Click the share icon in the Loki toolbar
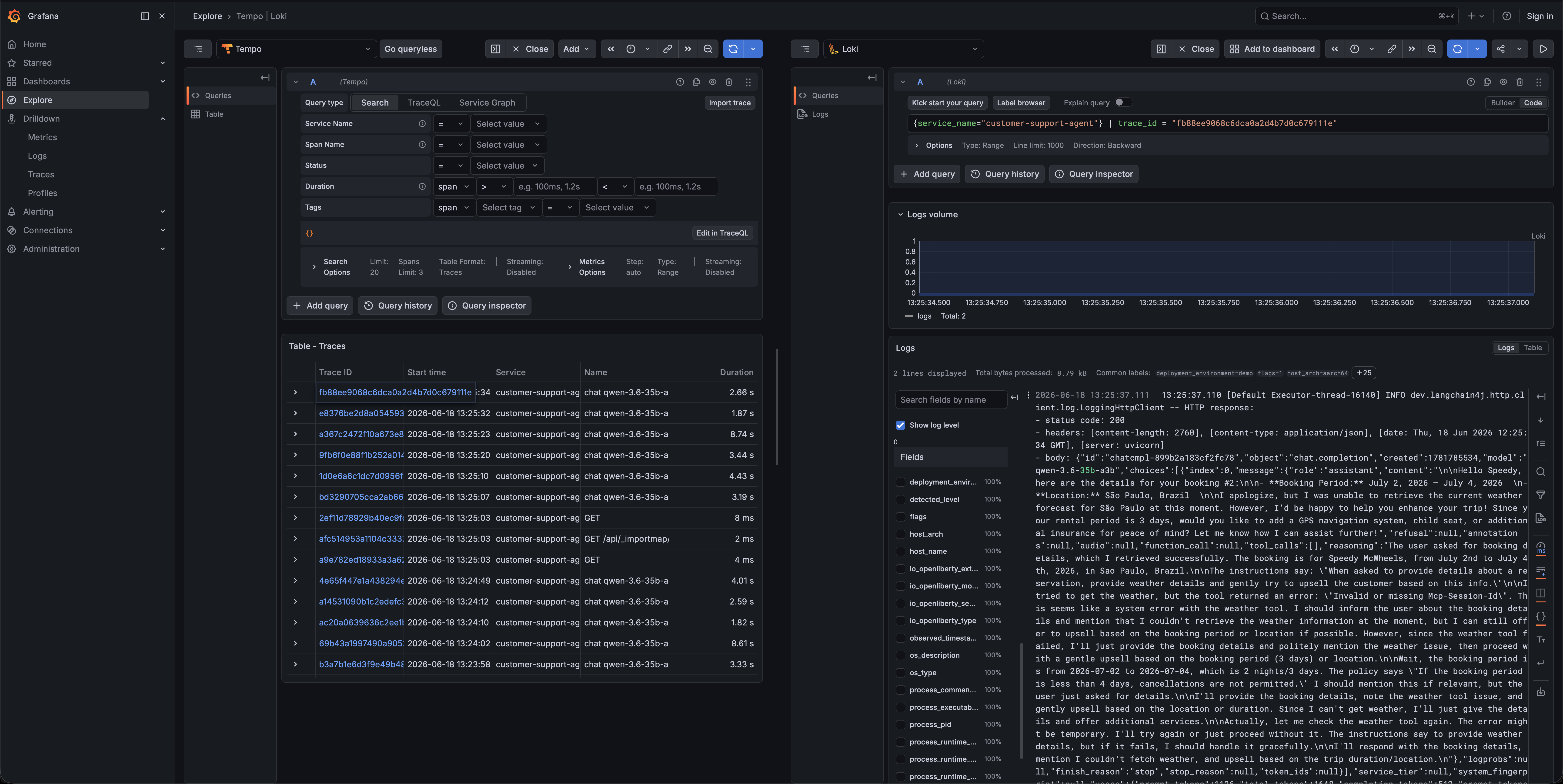Screen dimensions: 1563x784 (1500, 49)
